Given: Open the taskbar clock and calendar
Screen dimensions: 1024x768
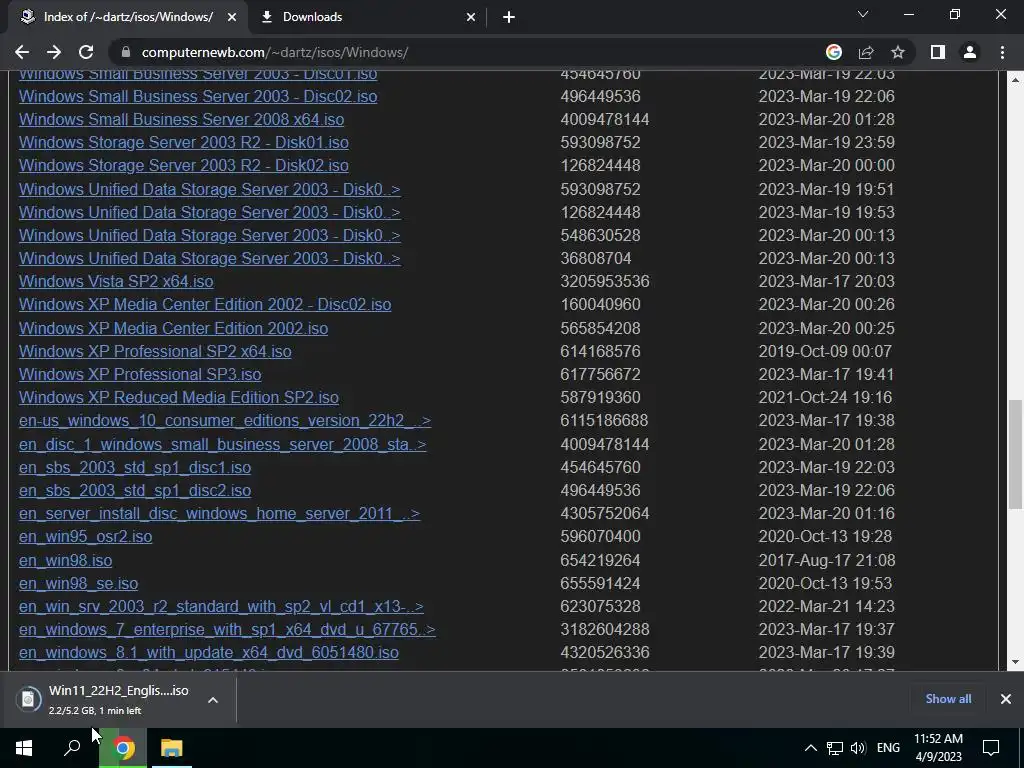Looking at the screenshot, I should click(938, 748).
